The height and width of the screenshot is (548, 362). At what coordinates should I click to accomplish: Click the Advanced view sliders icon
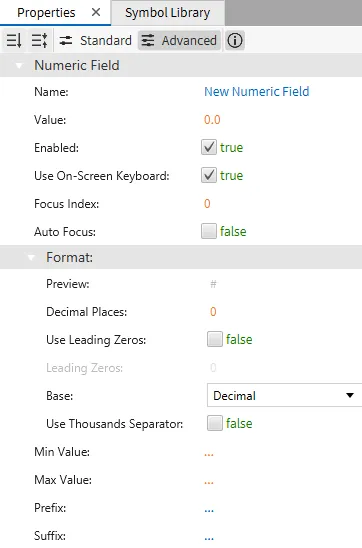[148, 41]
